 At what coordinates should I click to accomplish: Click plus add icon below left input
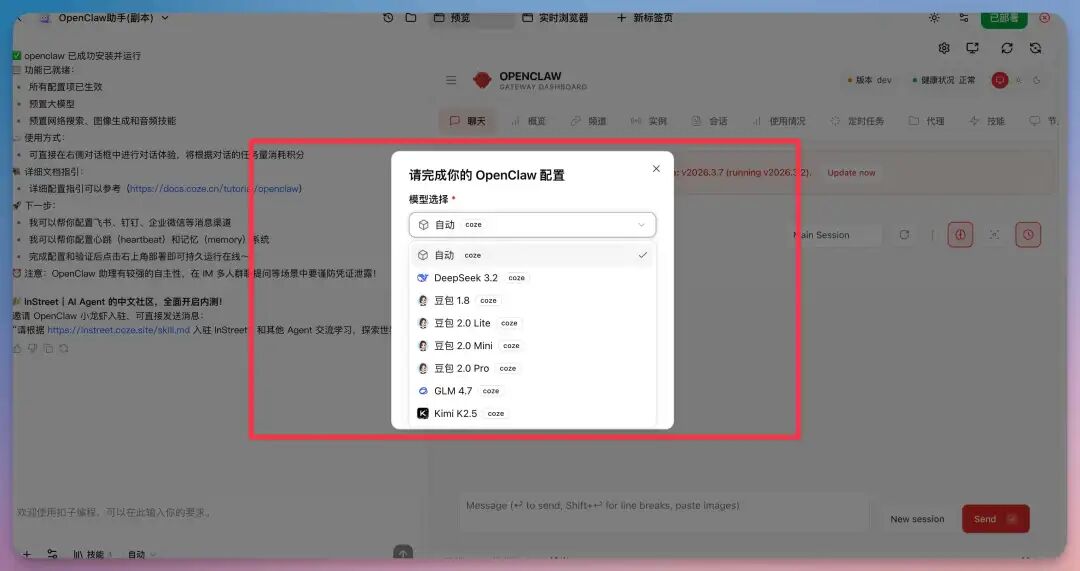point(27,554)
